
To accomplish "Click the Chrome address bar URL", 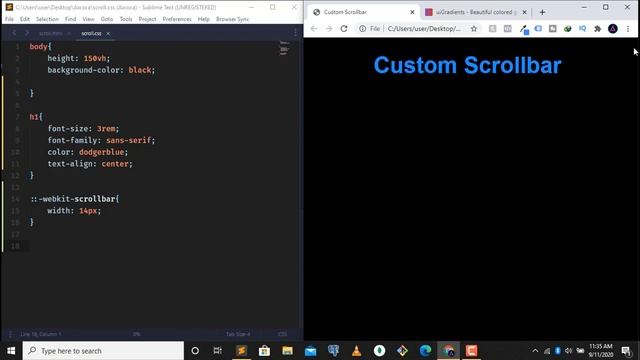I will click(x=424, y=29).
